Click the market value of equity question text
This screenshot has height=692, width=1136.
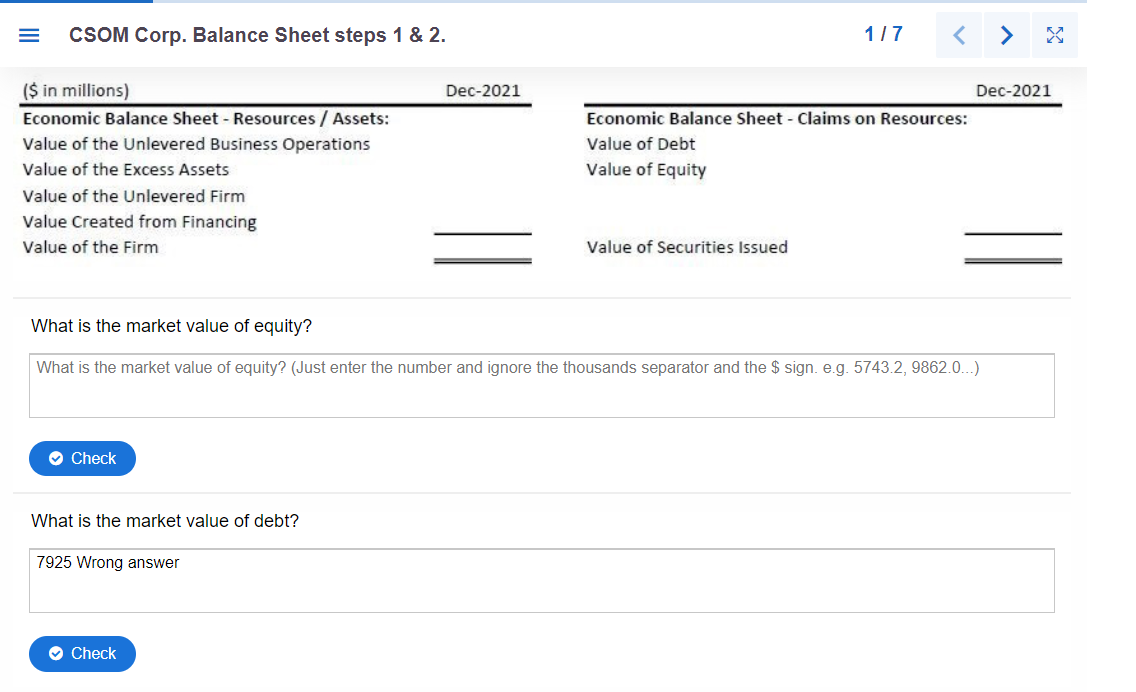click(x=170, y=326)
